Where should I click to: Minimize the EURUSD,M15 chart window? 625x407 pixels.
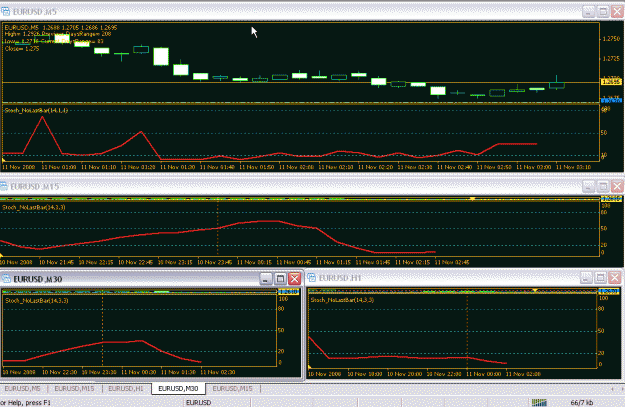(588, 186)
